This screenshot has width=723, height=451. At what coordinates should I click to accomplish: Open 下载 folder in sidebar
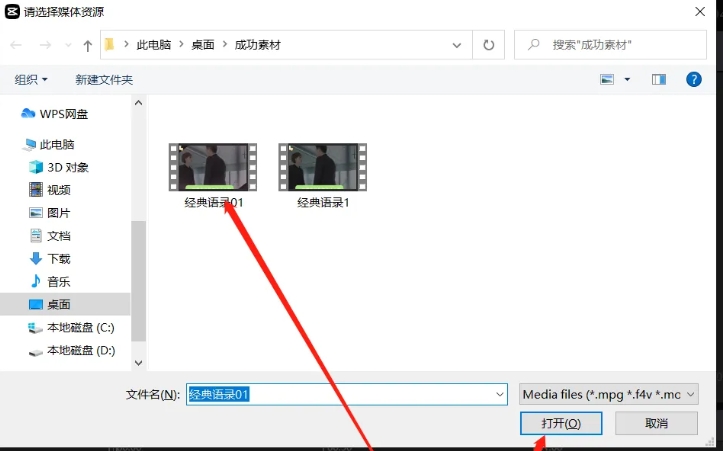50,259
